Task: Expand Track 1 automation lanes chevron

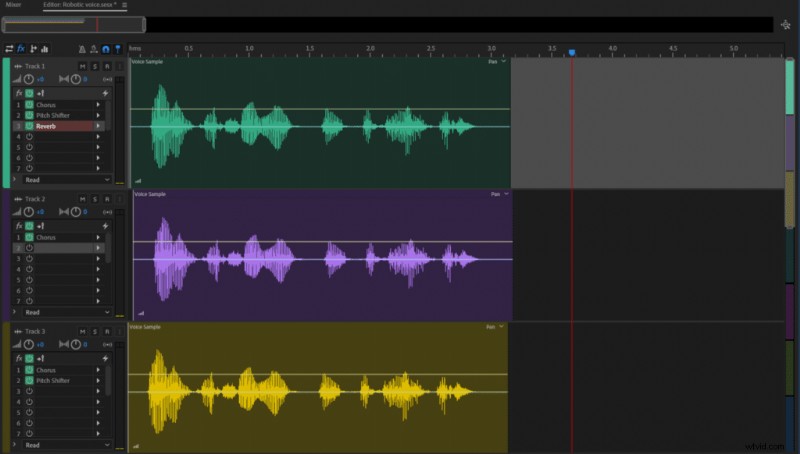Action: [14, 180]
